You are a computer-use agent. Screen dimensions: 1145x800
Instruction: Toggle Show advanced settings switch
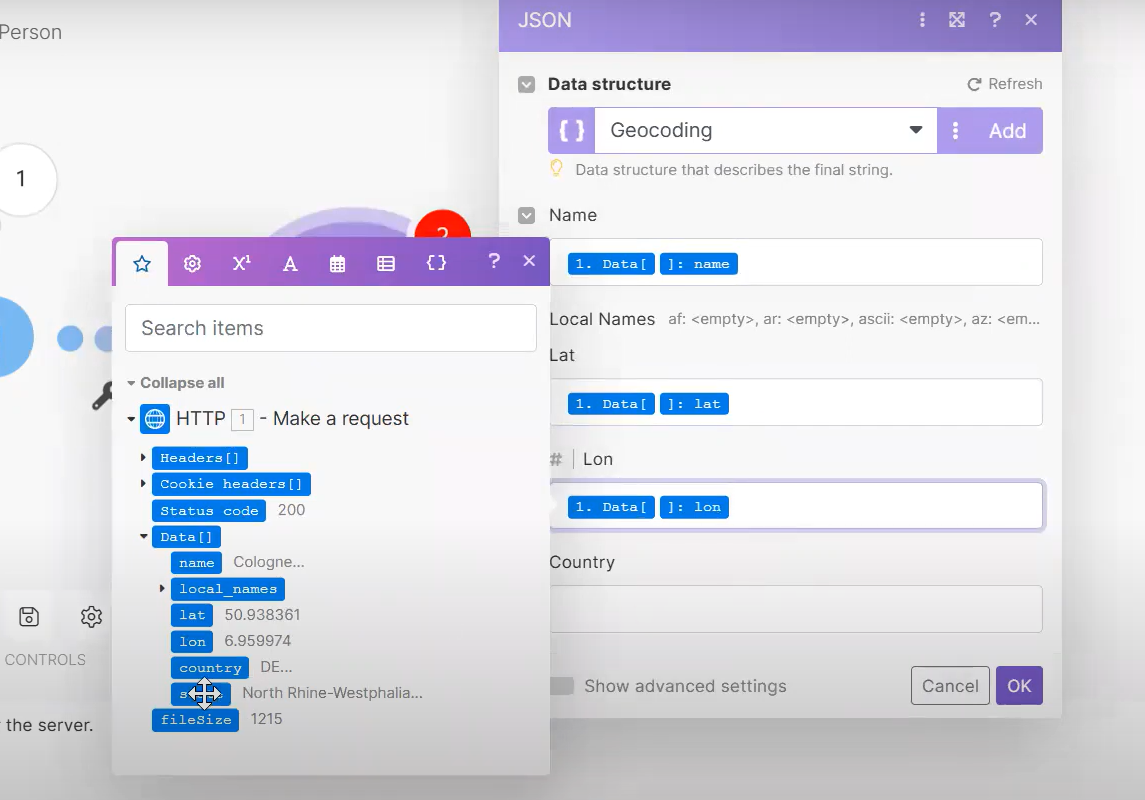coord(561,686)
